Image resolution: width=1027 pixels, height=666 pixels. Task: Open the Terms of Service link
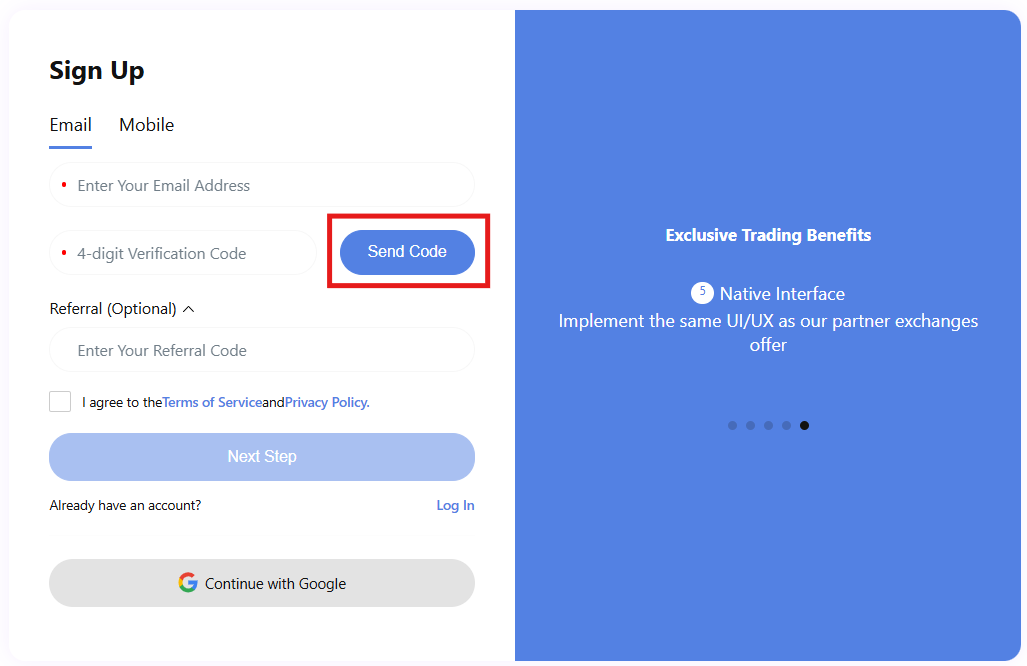coord(212,403)
